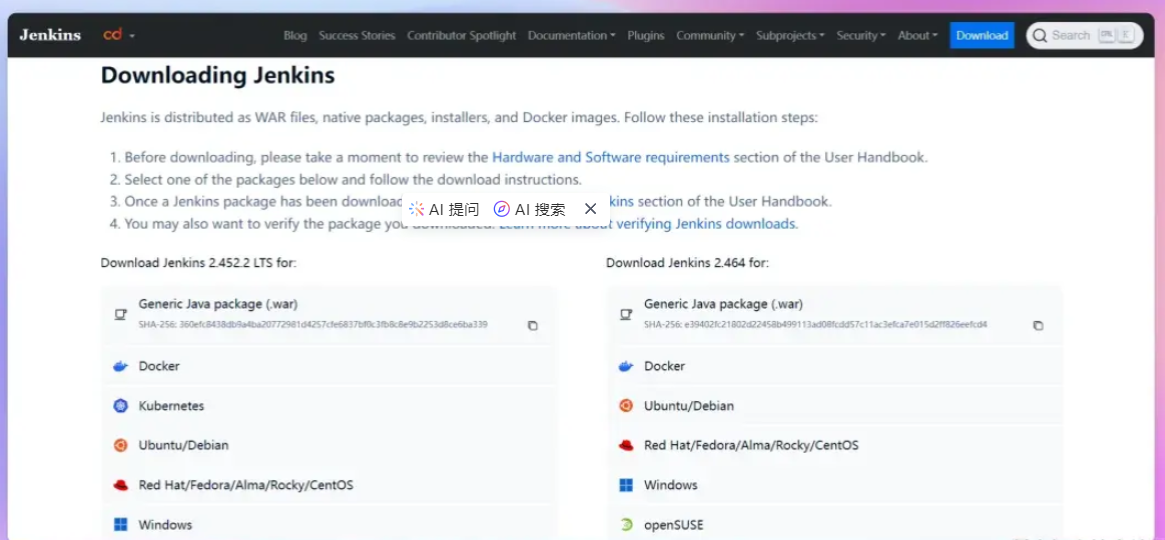Click the CD Foundation logo icon

tap(113, 35)
